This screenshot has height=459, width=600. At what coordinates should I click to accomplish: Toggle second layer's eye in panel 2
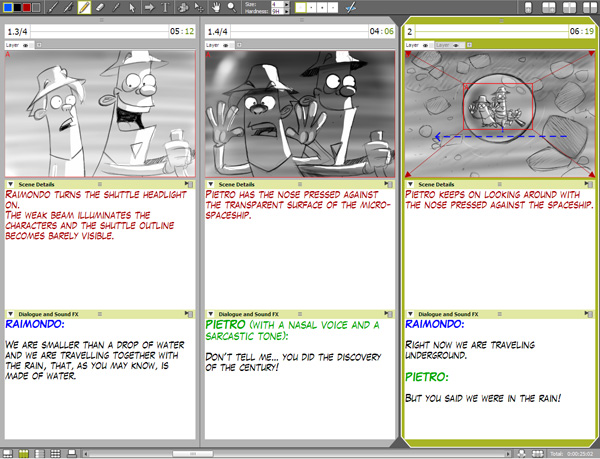pos(456,45)
